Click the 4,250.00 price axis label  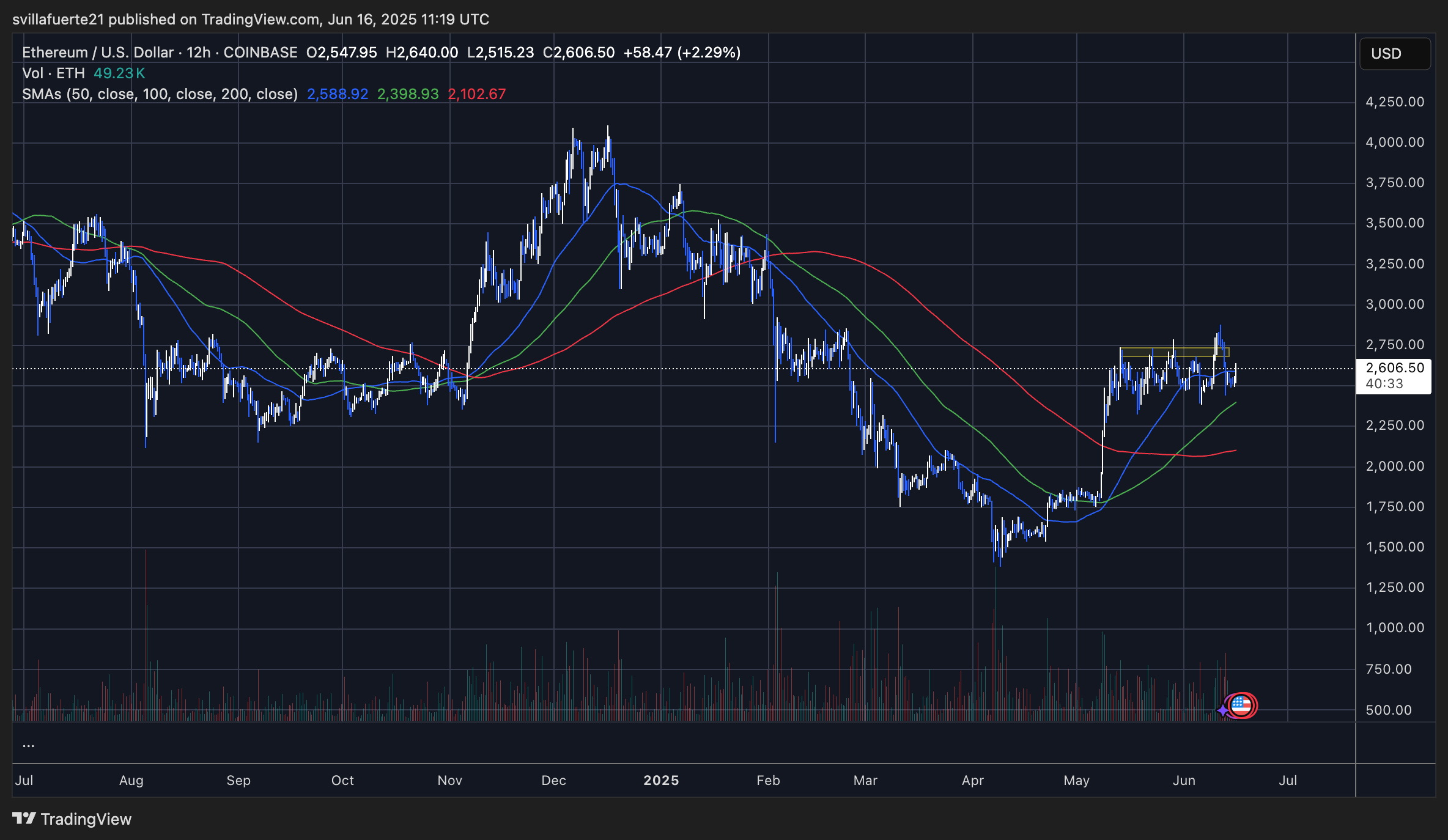coord(1395,102)
